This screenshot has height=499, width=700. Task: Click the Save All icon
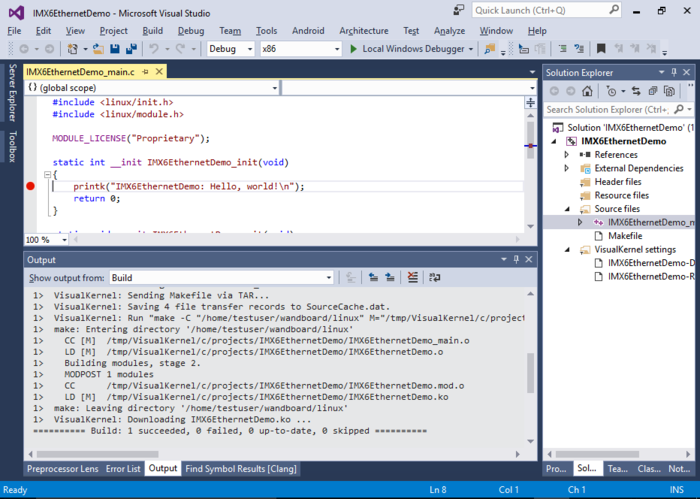(x=131, y=49)
